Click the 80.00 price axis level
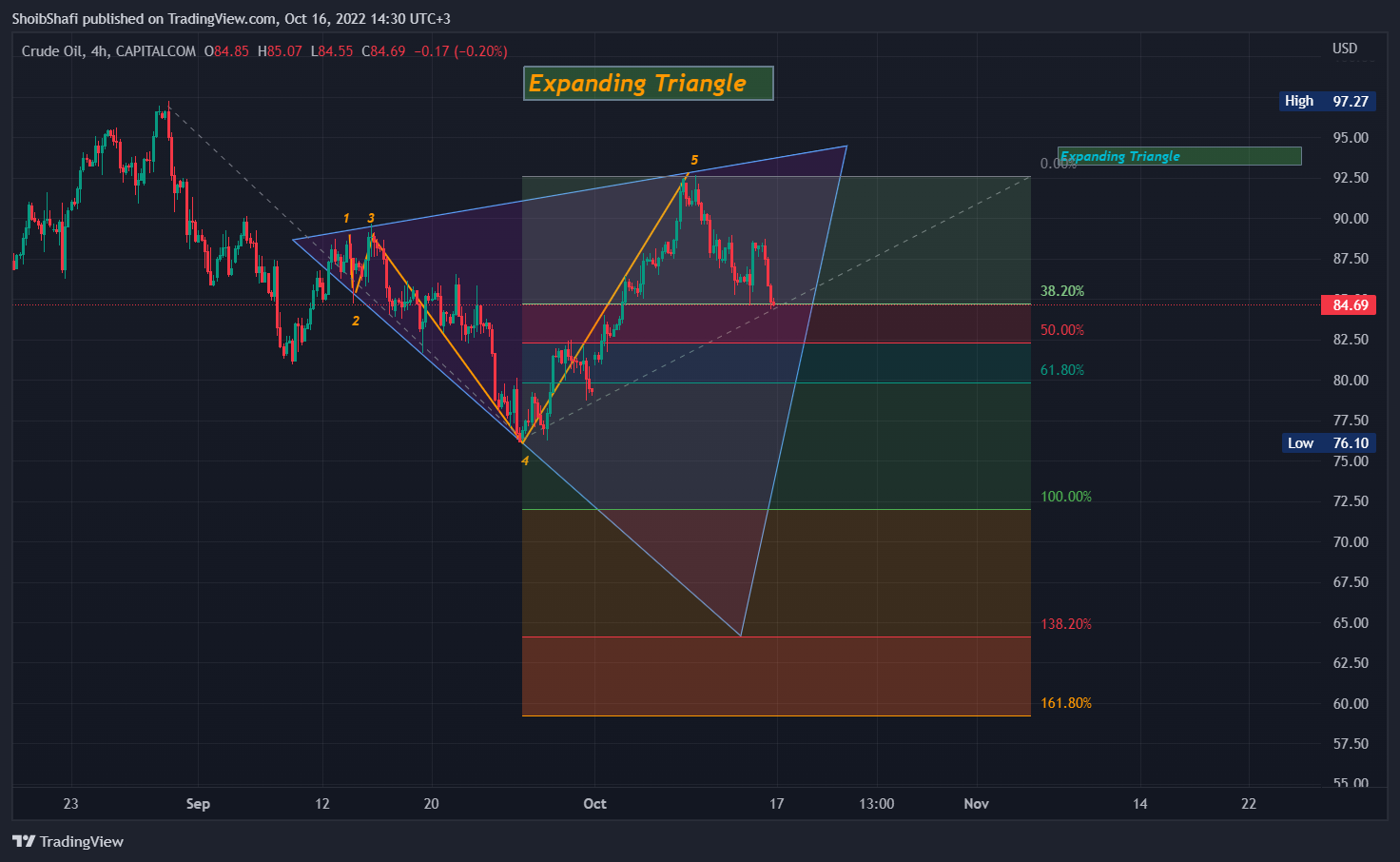This screenshot has height=862, width=1400. click(1351, 381)
